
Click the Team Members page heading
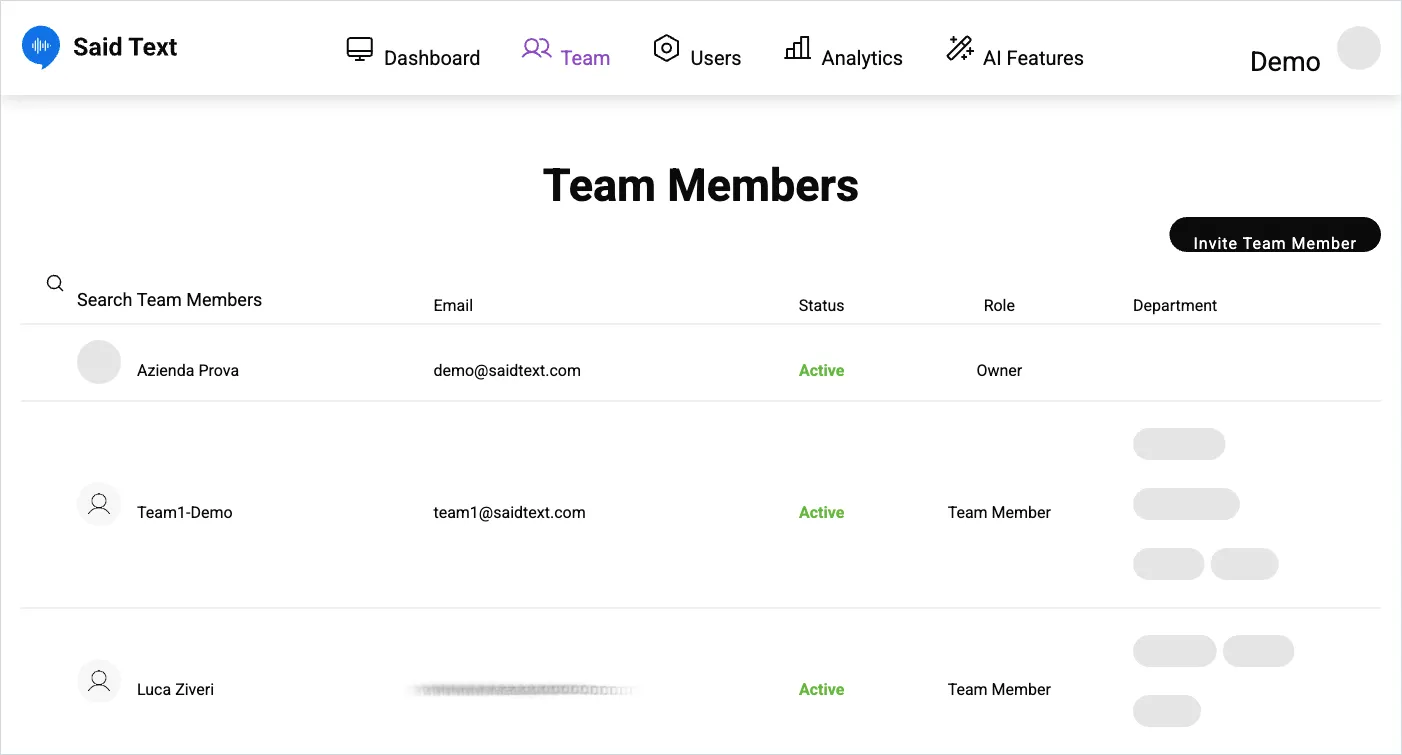(x=701, y=185)
